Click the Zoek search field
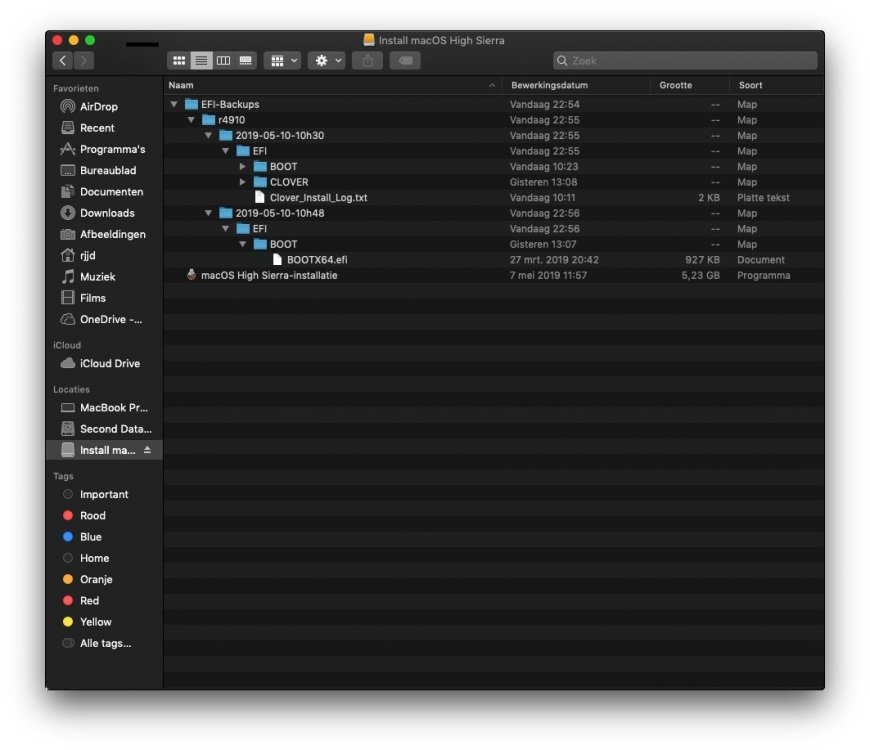870x750 pixels. point(685,61)
